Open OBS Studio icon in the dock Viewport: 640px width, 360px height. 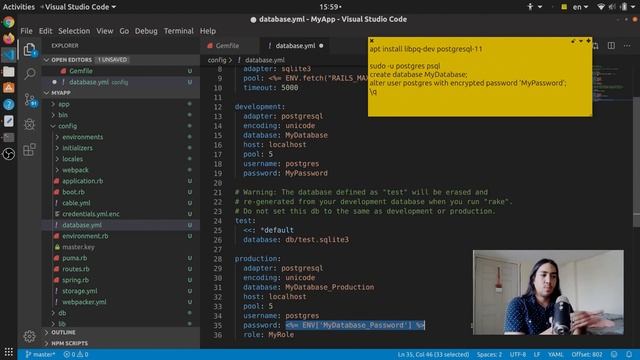point(9,154)
